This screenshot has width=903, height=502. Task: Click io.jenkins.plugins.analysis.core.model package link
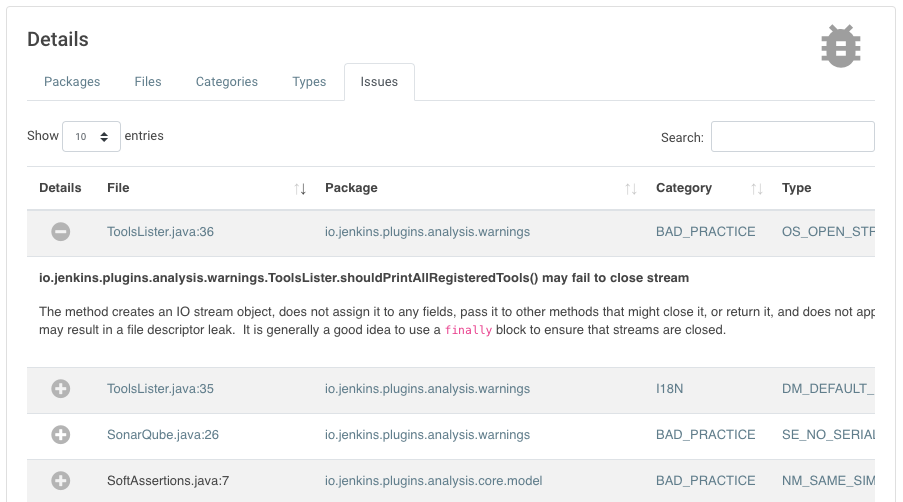[433, 481]
